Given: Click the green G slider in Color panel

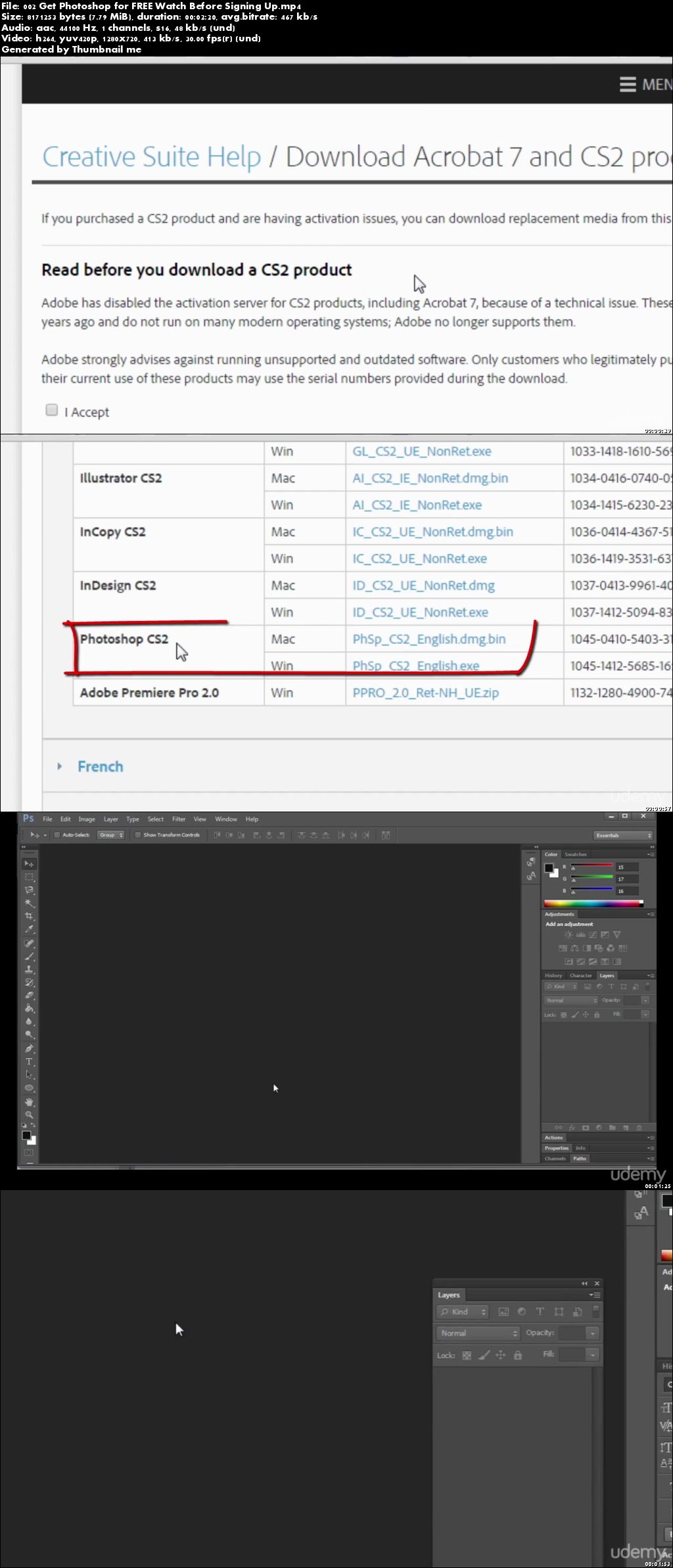Looking at the screenshot, I should point(592,879).
